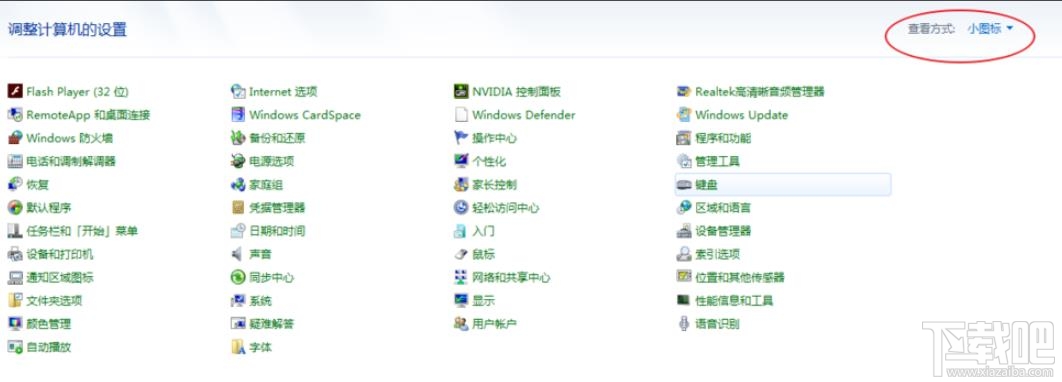This screenshot has height=382, width=1062.
Task: Open the 电源选项 icon
Action: point(238,161)
